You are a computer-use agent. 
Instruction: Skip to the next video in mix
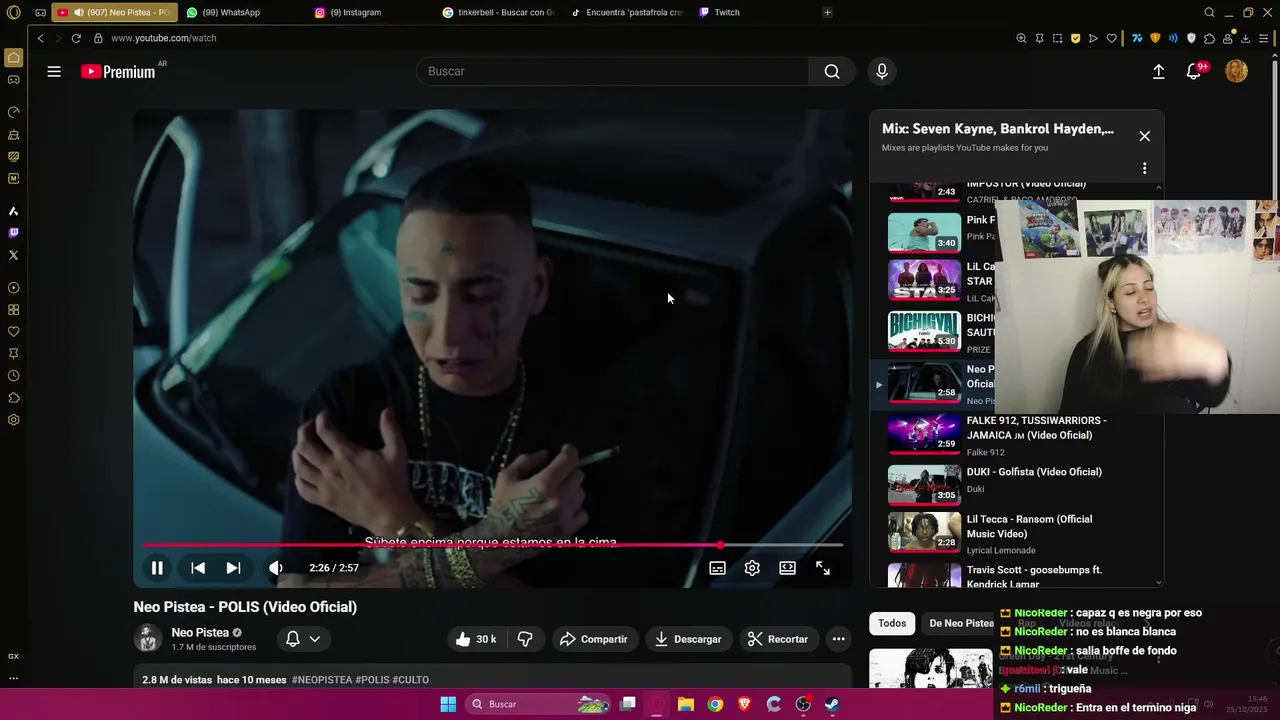click(233, 568)
